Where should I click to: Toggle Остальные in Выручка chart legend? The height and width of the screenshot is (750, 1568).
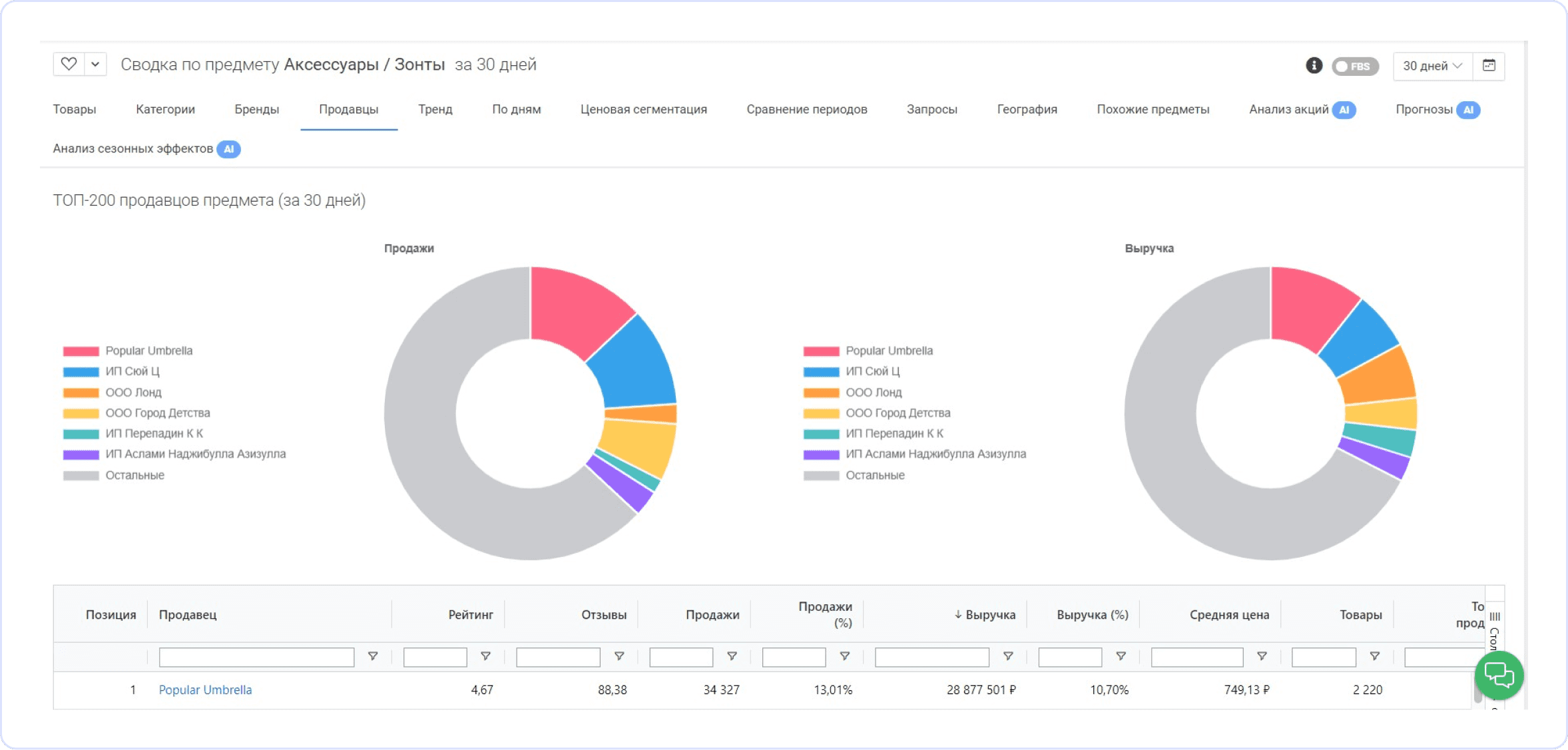(x=874, y=475)
